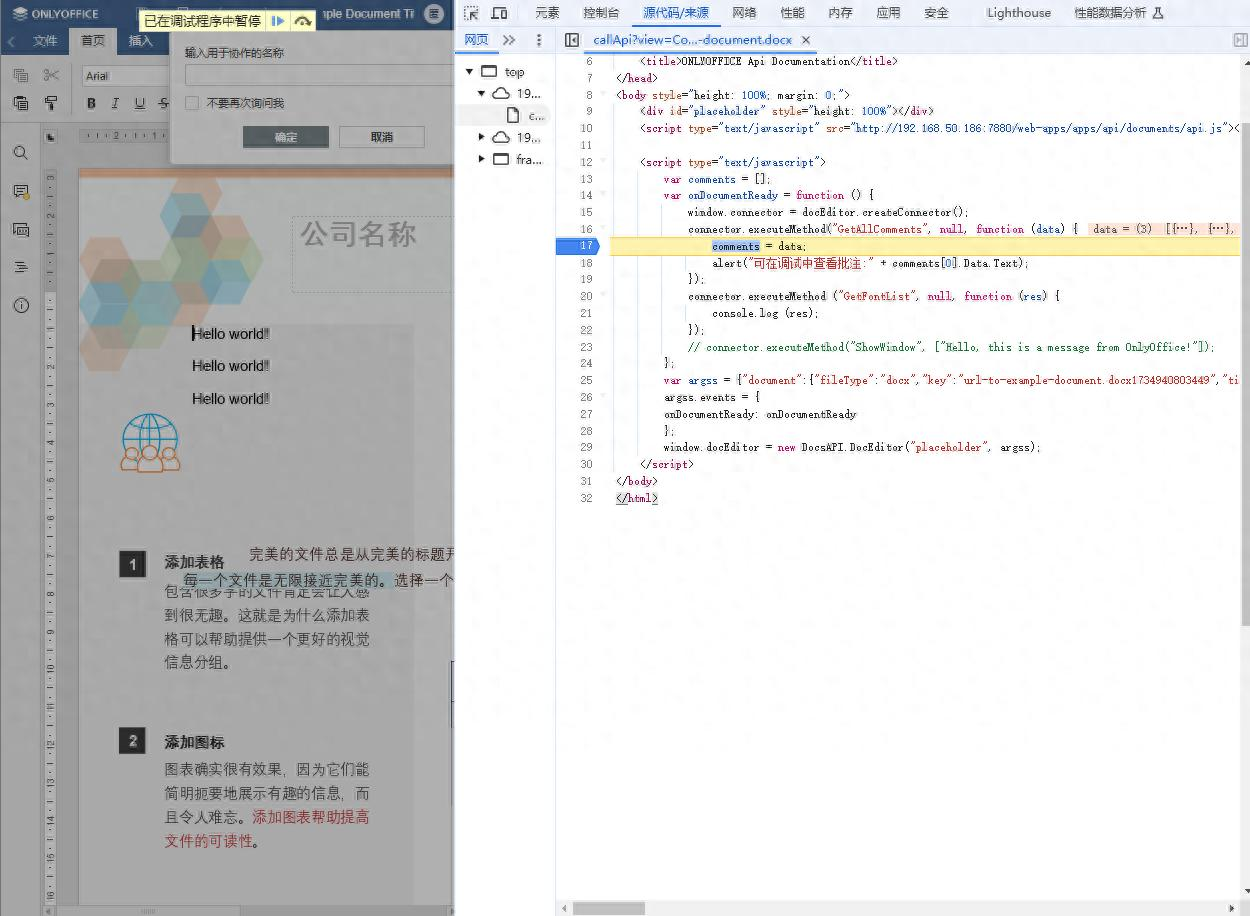Toggle Italic formatting in ONLYOFFICE toolbar
The width and height of the screenshot is (1250, 916).
pos(115,103)
